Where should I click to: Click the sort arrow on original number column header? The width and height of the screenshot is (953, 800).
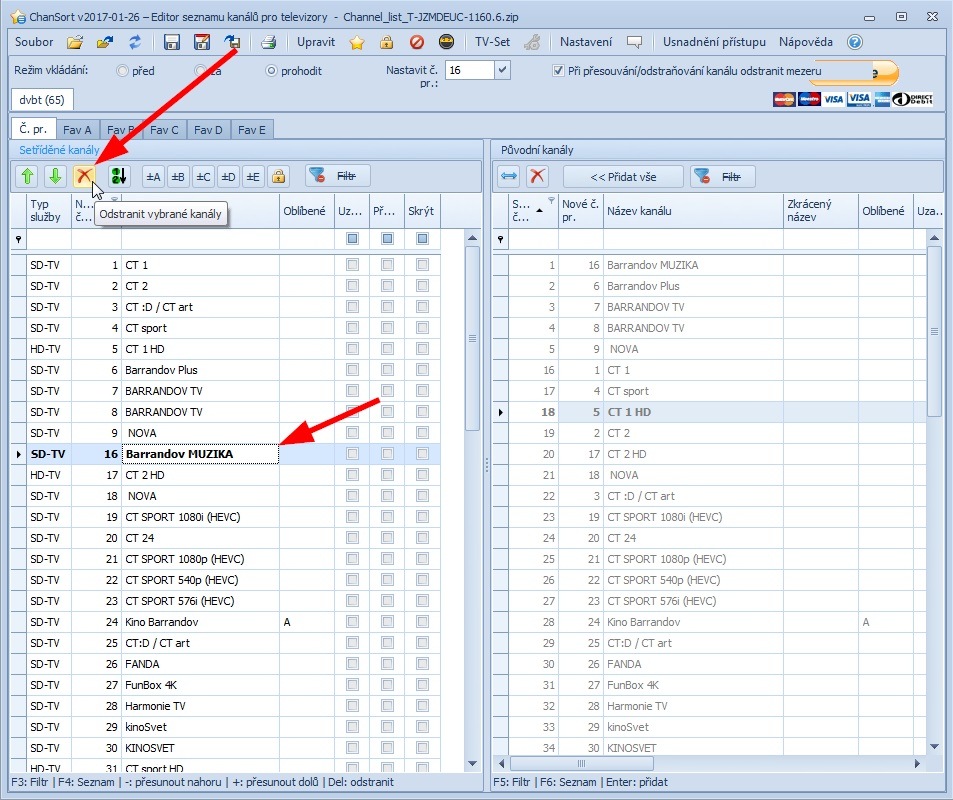pos(539,210)
